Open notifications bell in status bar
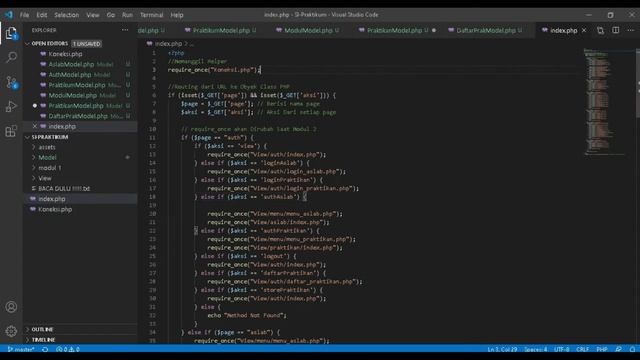The width and height of the screenshot is (640, 360). coord(632,349)
